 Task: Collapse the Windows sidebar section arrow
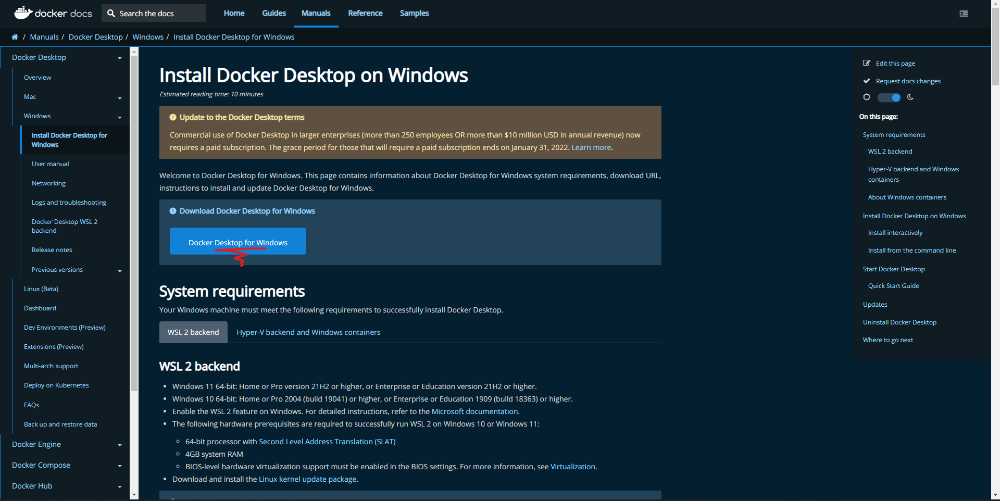click(x=119, y=117)
